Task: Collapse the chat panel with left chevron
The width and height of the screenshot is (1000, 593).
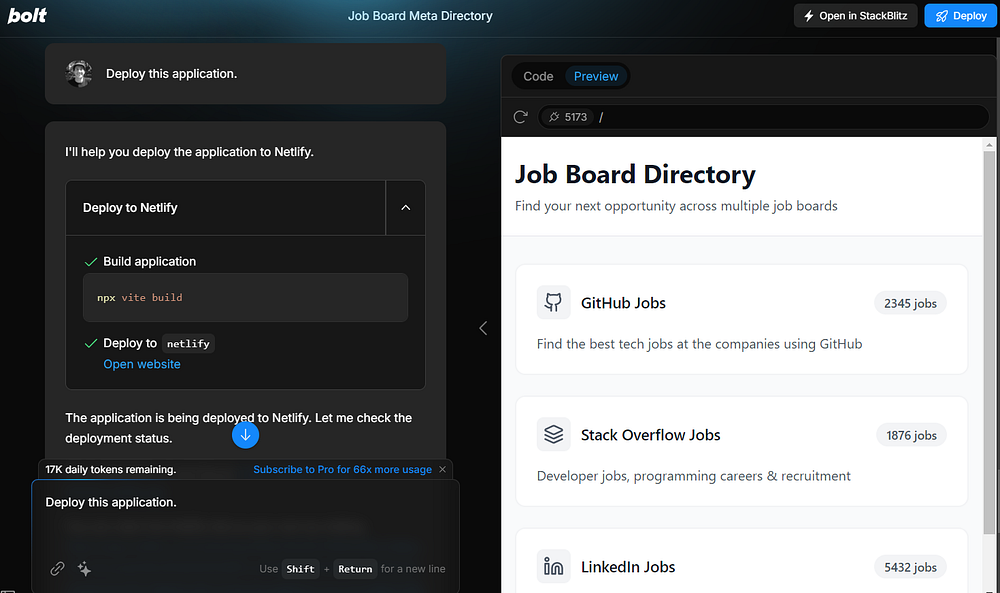Action: click(x=483, y=328)
